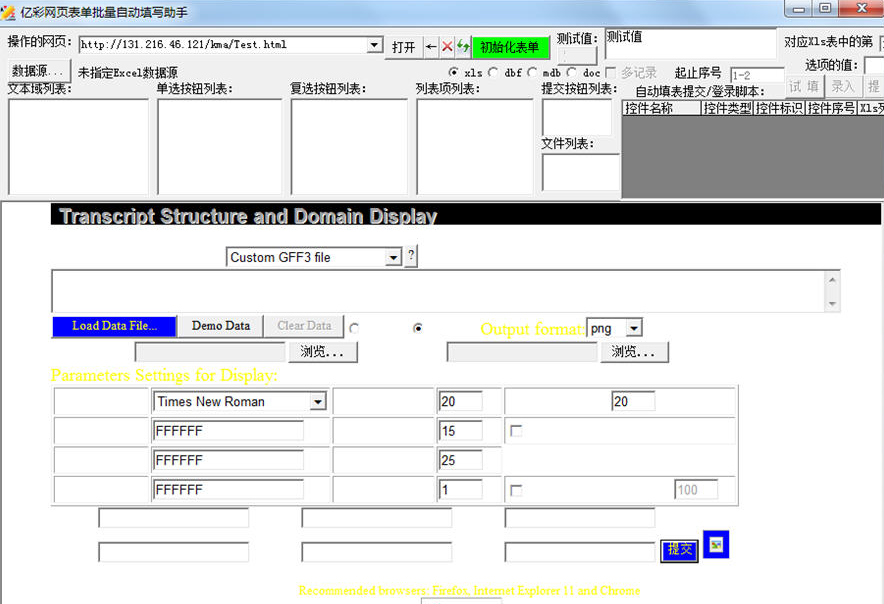884x604 pixels.
Task: Click the 列表项列表 list box
Action: (x=475, y=147)
